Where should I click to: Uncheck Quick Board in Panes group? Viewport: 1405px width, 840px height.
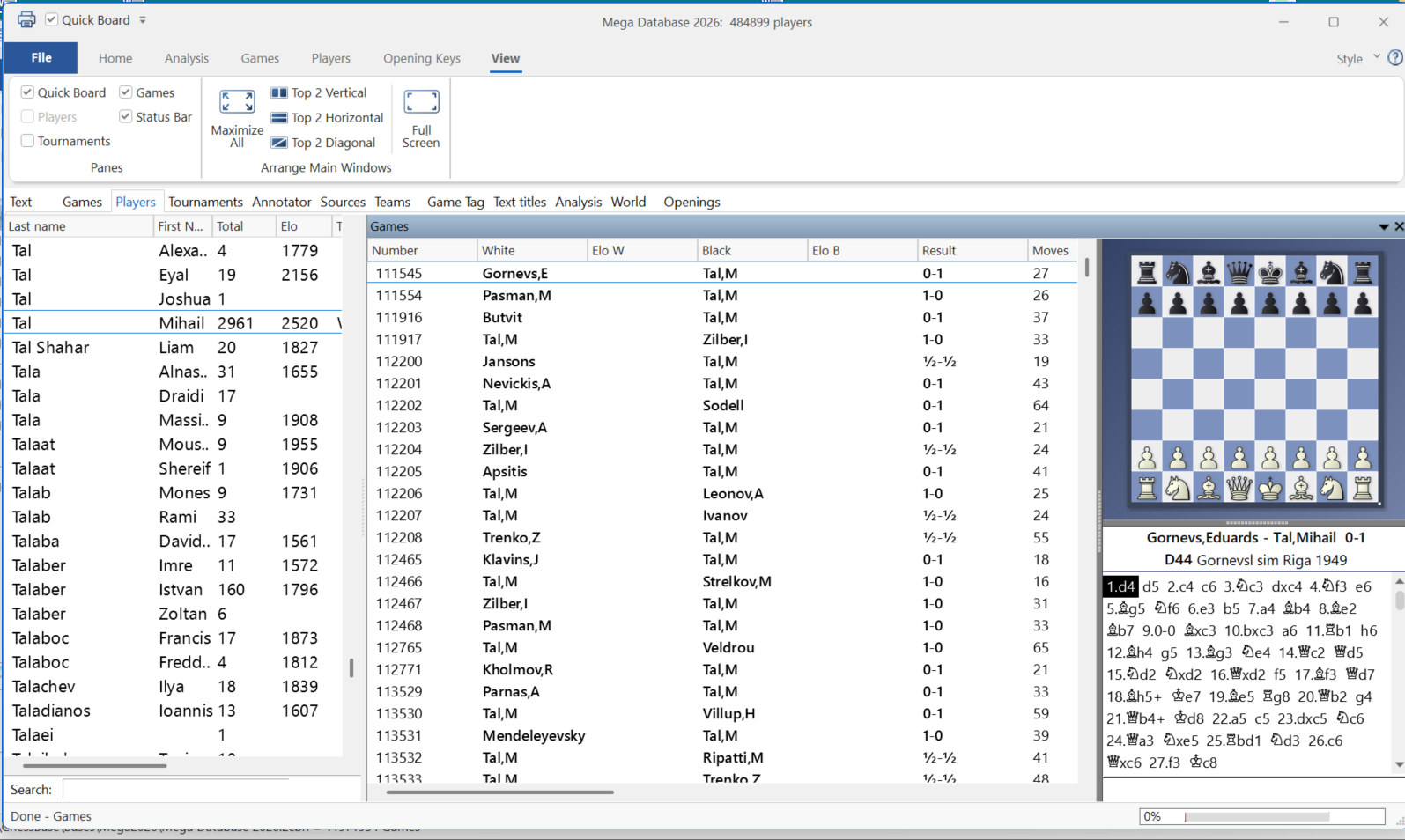[27, 92]
